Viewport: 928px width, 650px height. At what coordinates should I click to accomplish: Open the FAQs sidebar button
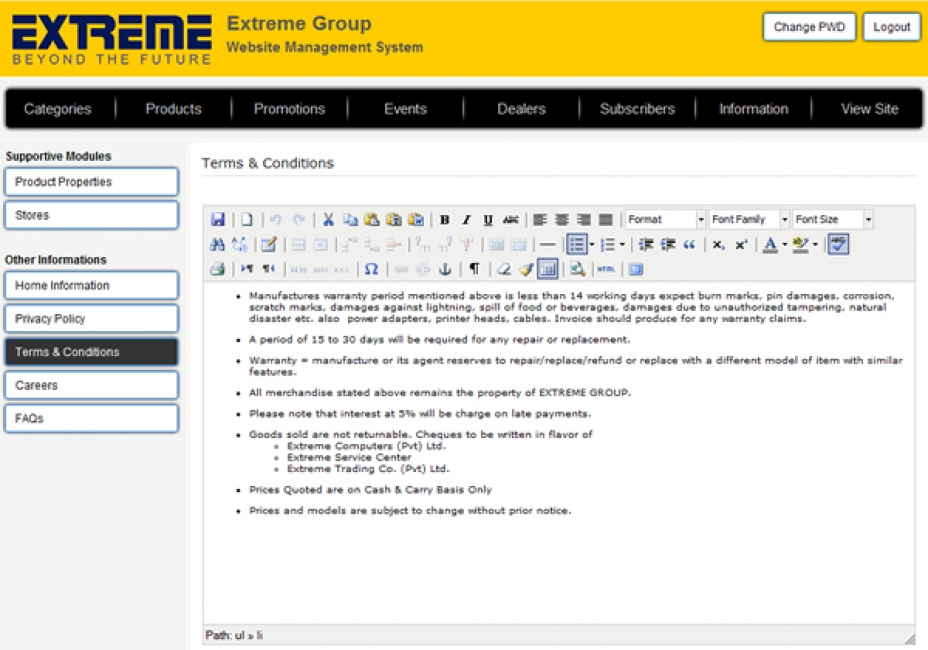(91, 419)
